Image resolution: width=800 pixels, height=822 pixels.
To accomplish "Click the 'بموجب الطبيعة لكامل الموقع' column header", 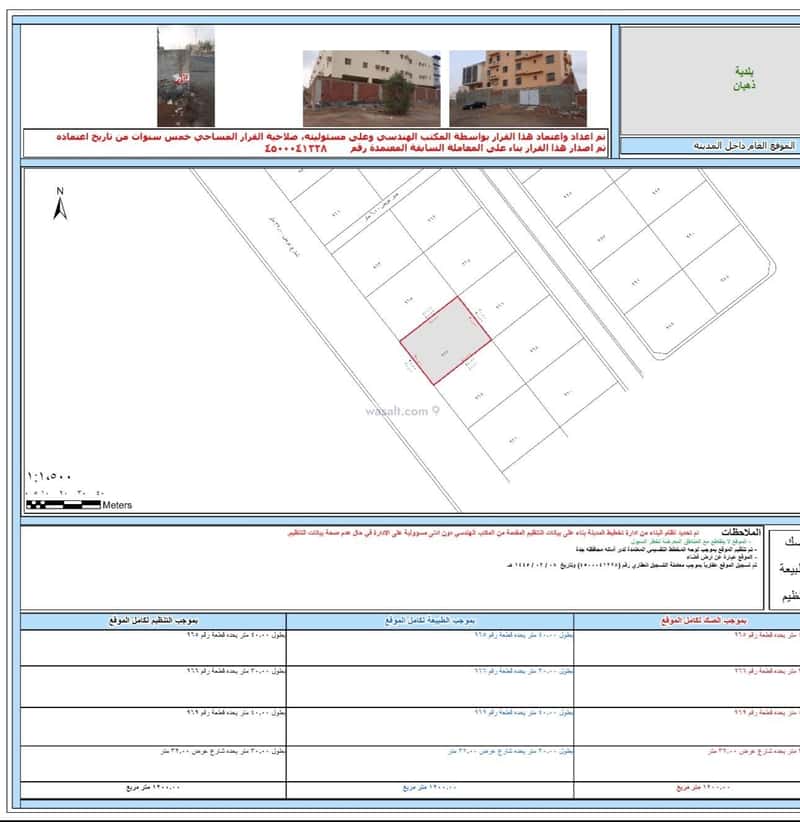I will (x=429, y=621).
